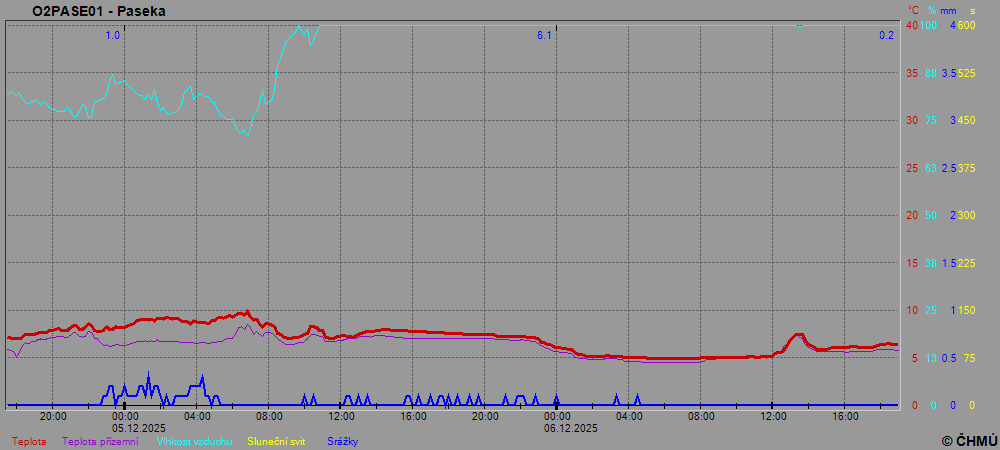Click the 1.0 precipitation total annotation
Screen dimensions: 1000x450
(x=113, y=35)
